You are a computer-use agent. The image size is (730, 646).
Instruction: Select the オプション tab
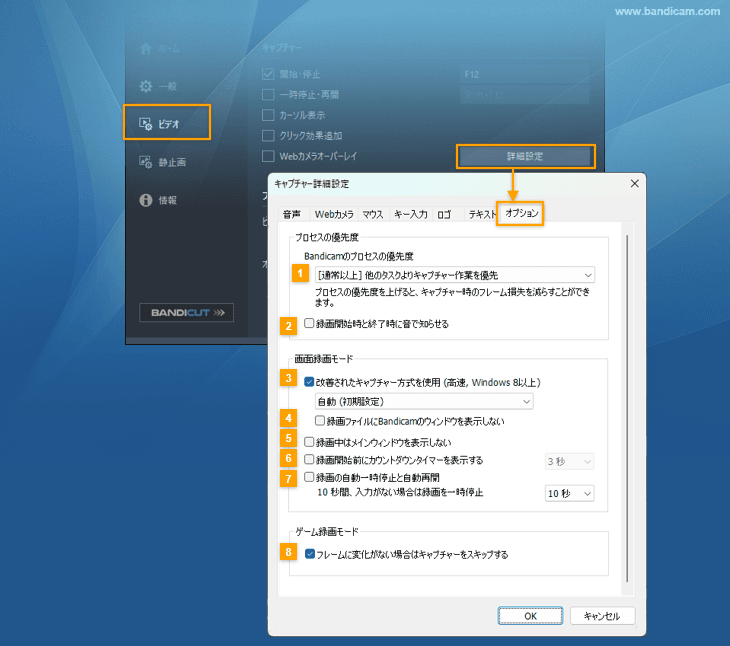click(520, 213)
